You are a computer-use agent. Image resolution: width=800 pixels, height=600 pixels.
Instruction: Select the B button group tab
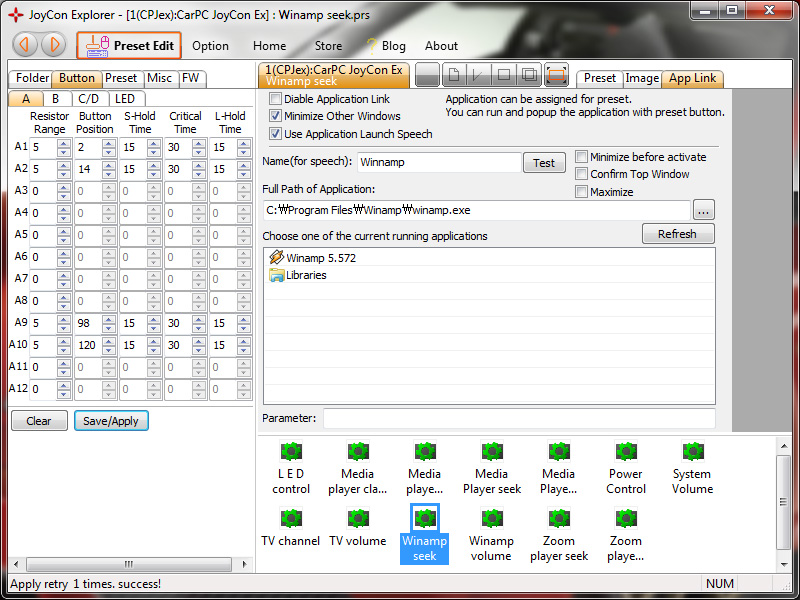pos(55,98)
